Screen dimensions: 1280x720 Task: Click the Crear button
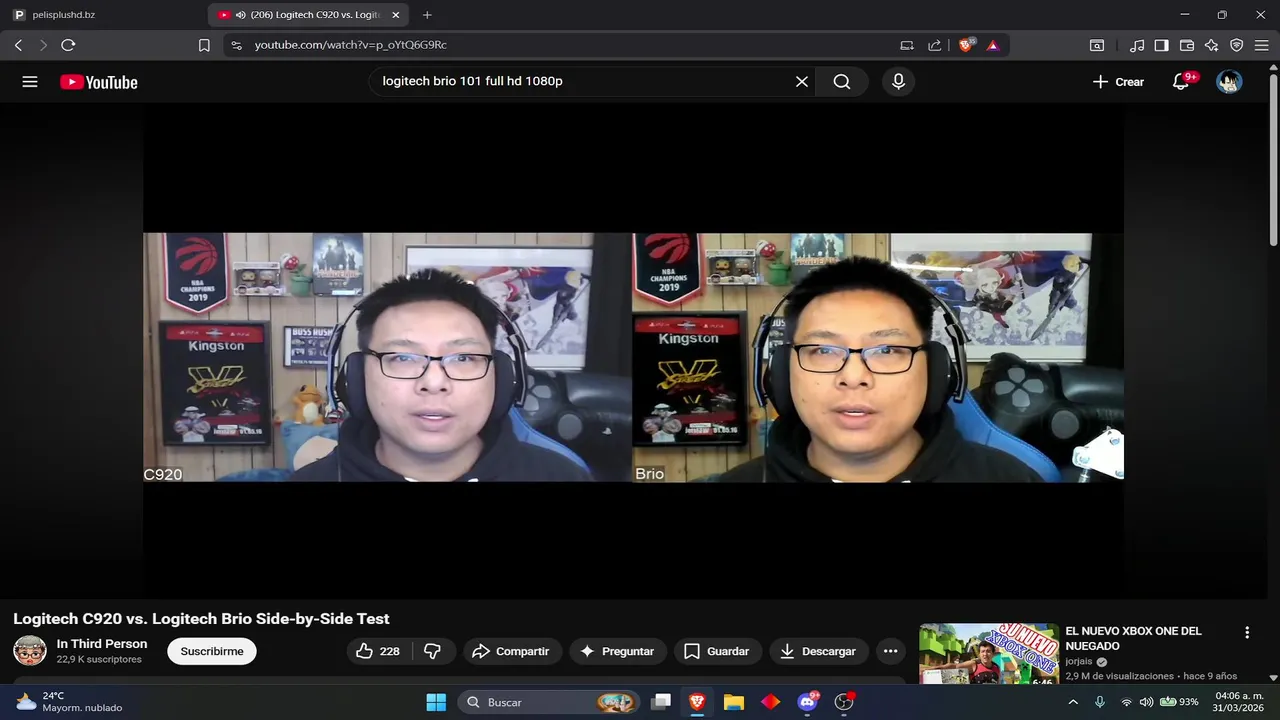pyautogui.click(x=1118, y=82)
